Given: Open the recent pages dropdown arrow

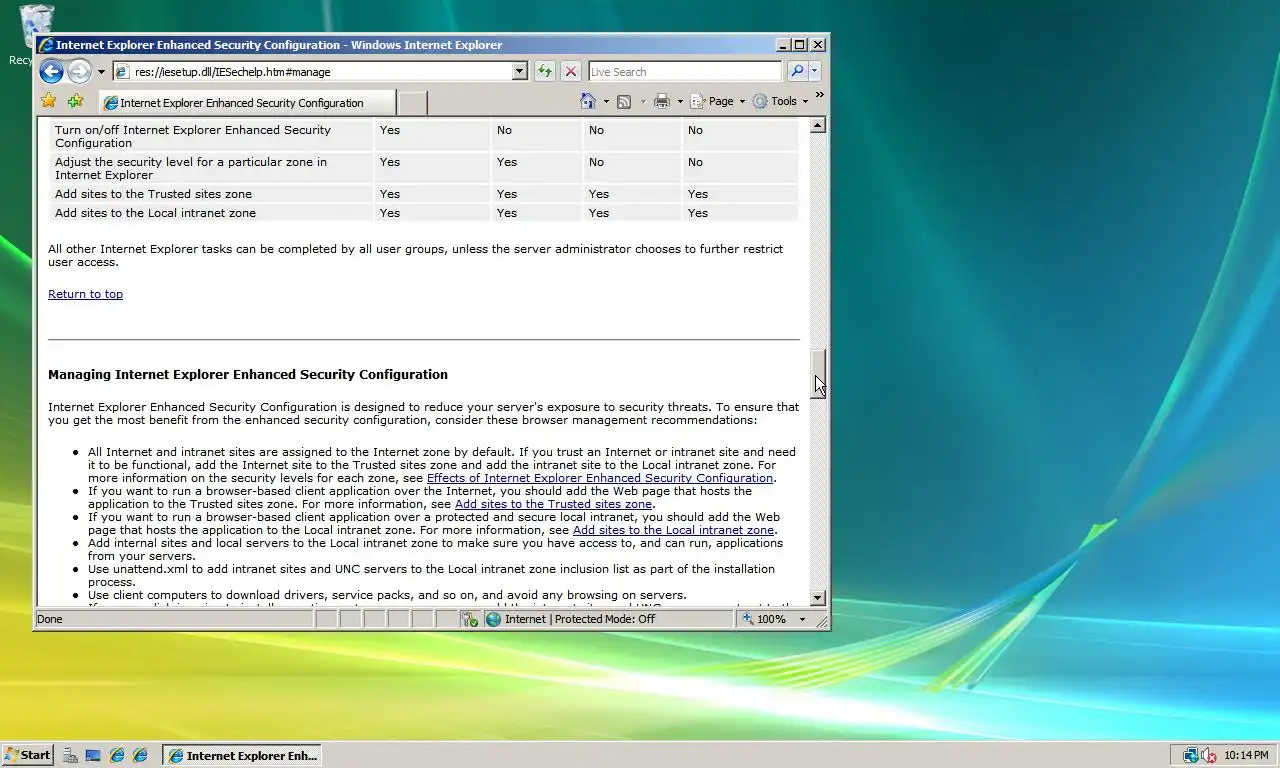Looking at the screenshot, I should click(x=101, y=72).
